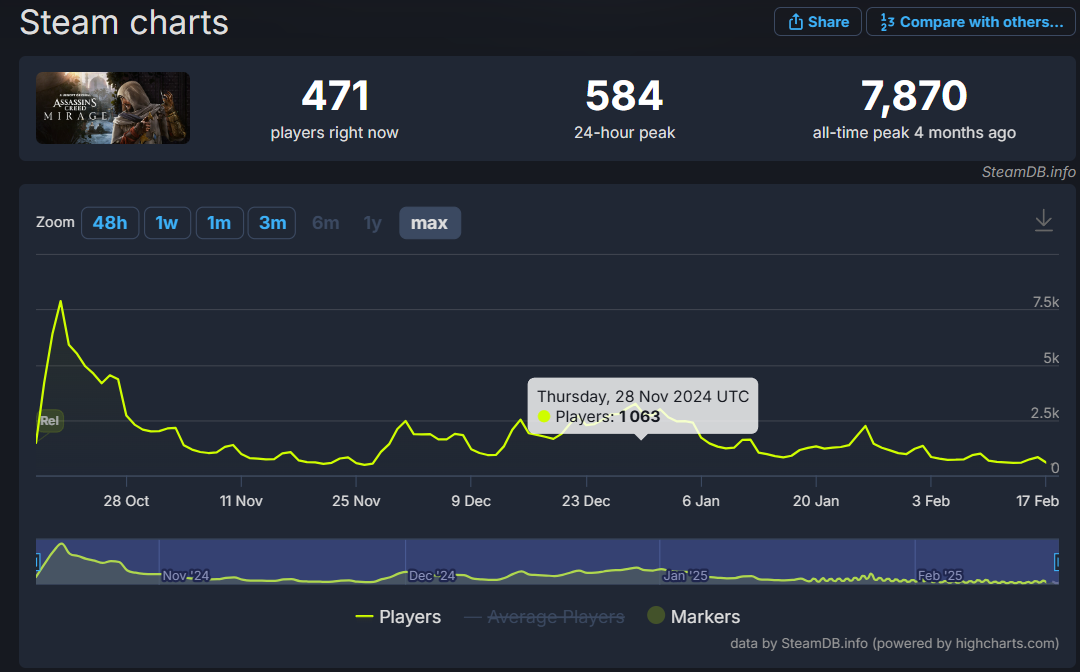Set zoom range to 3m
The height and width of the screenshot is (672, 1080).
[x=272, y=223]
